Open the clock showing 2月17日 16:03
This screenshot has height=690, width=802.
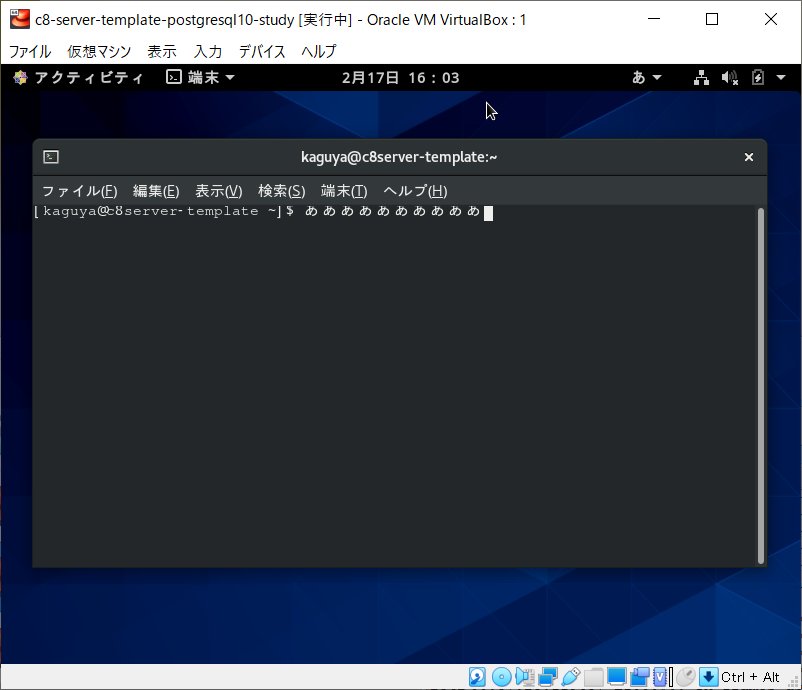[400, 78]
